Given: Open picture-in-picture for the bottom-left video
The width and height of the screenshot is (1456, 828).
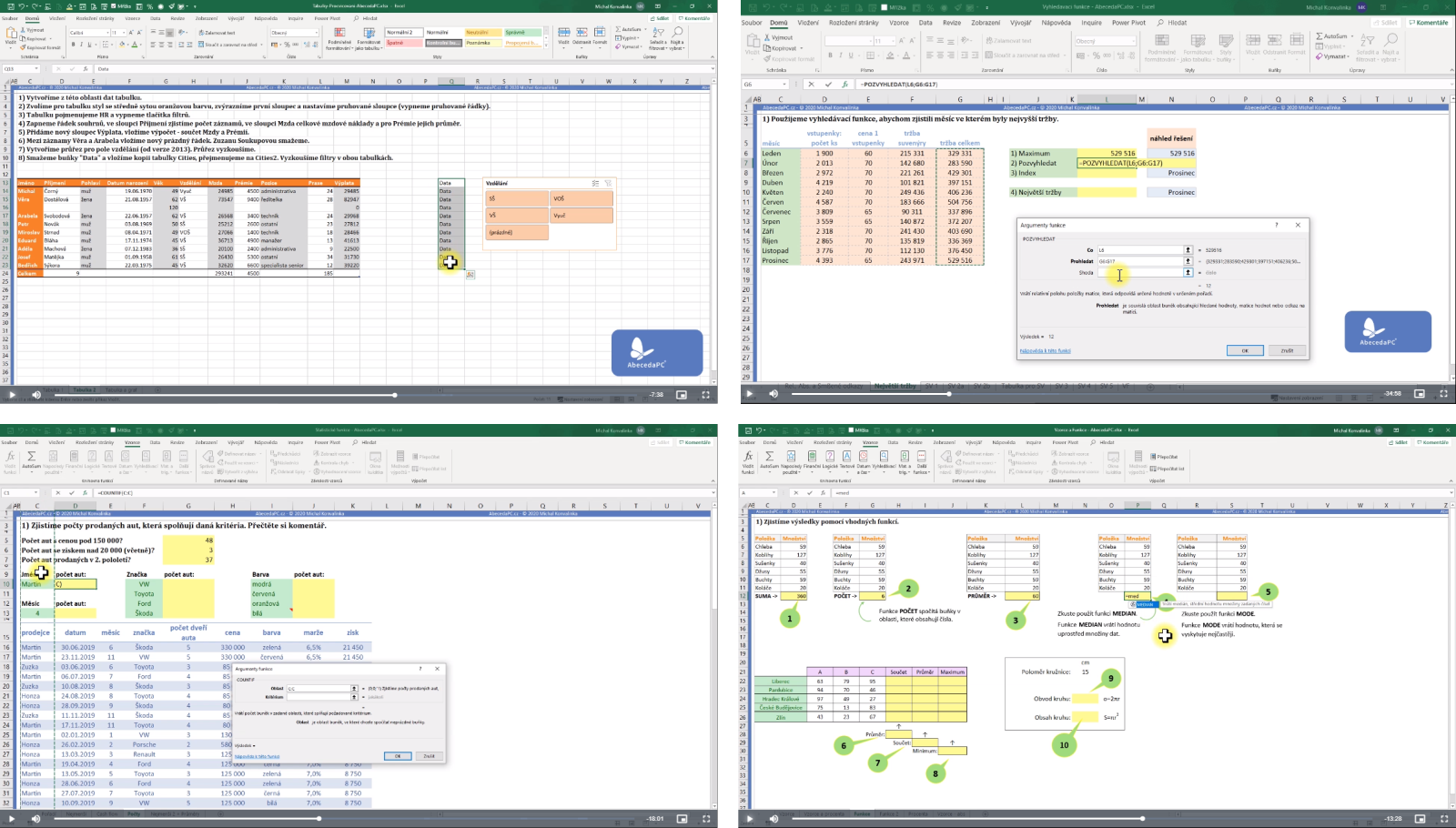Looking at the screenshot, I should click(x=682, y=819).
